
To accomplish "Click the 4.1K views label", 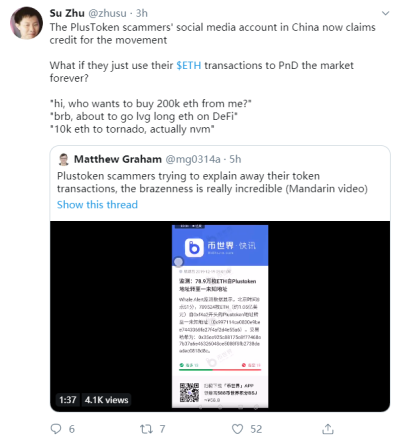I will pos(106,400).
